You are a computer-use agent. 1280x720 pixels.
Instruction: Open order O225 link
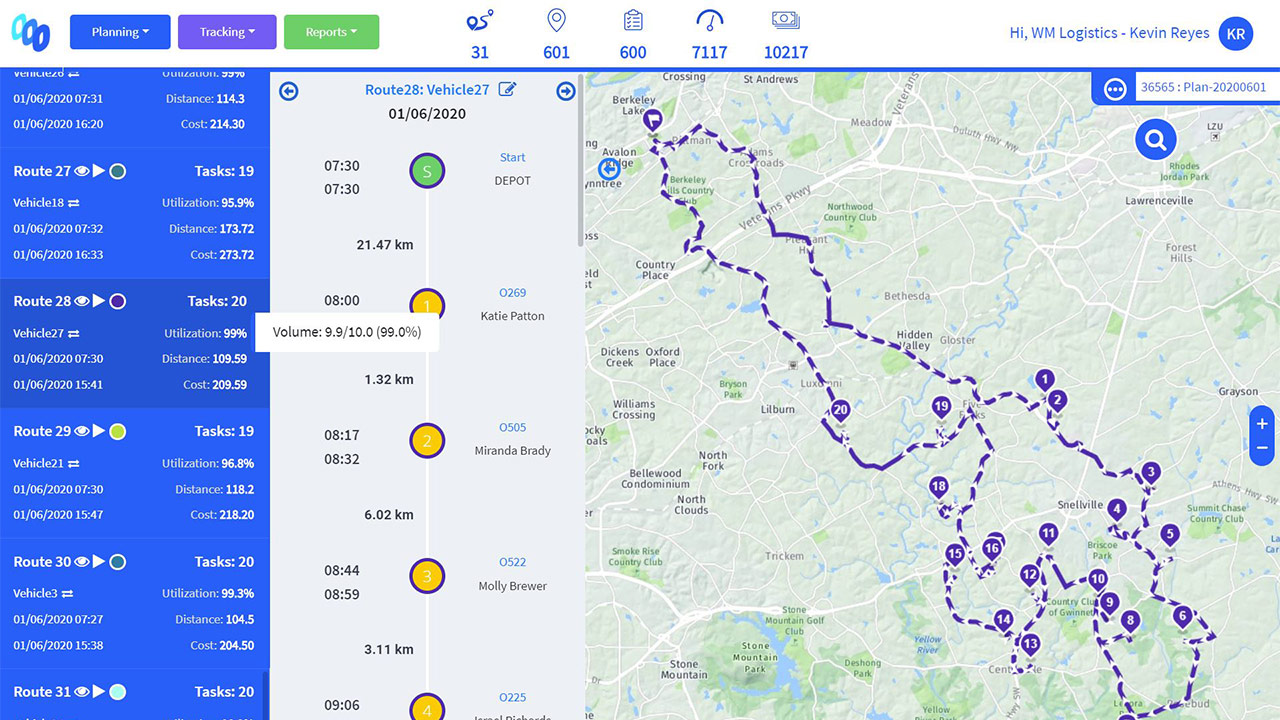(x=512, y=698)
